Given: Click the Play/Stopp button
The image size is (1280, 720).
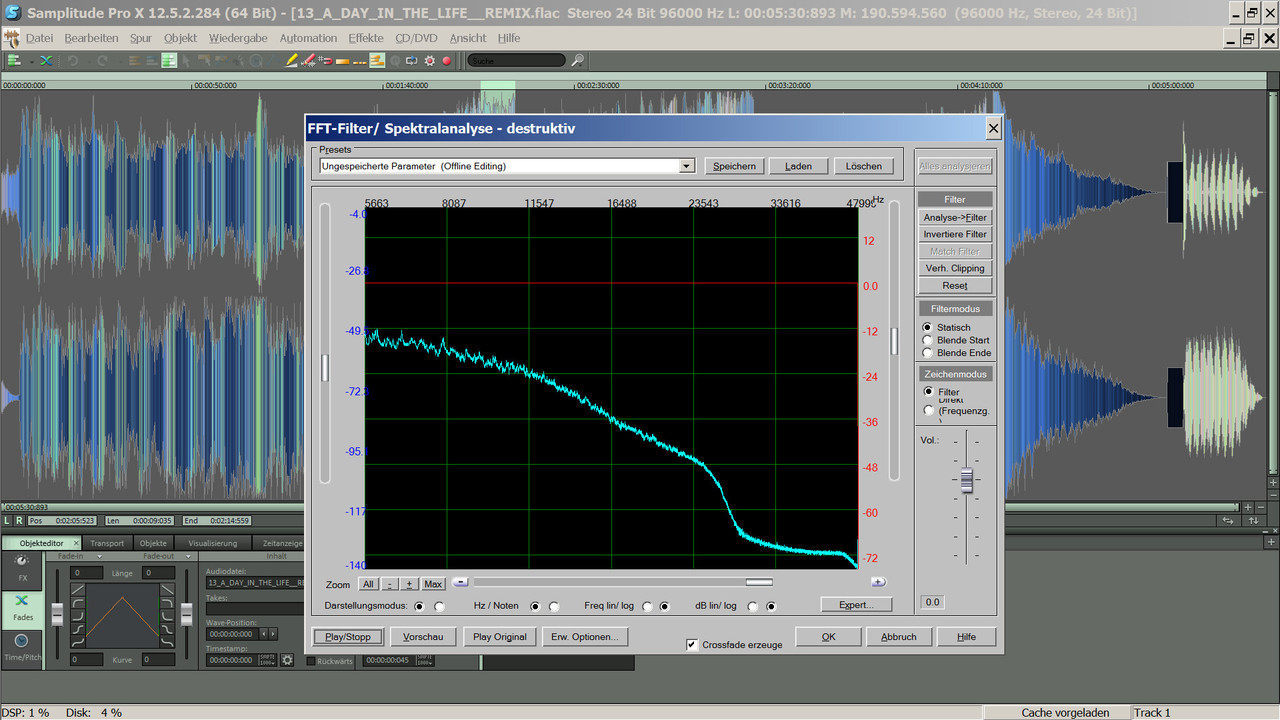Looking at the screenshot, I should pos(348,636).
